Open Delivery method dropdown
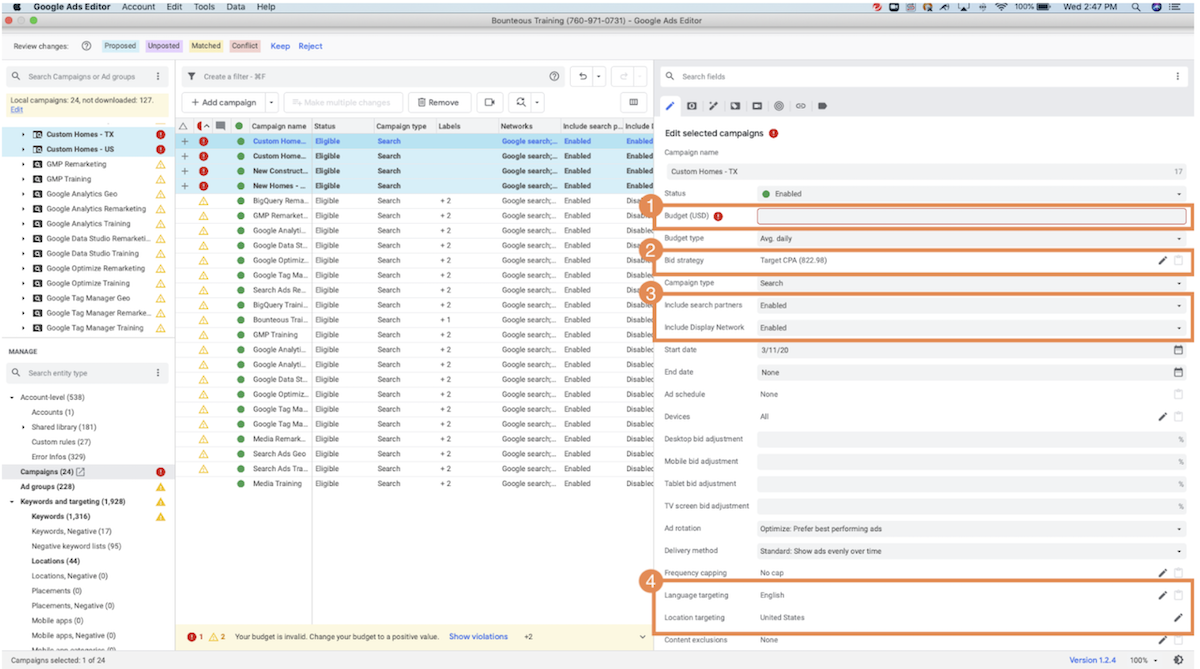Image resolution: width=1200 pixels, height=669 pixels. 971,551
